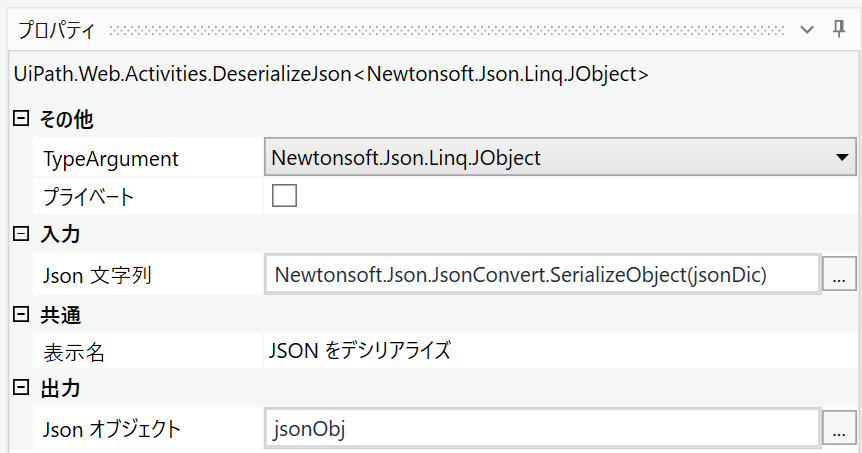This screenshot has width=862, height=453.
Task: Select the Json オブジェクト property label
Action: tap(112, 430)
